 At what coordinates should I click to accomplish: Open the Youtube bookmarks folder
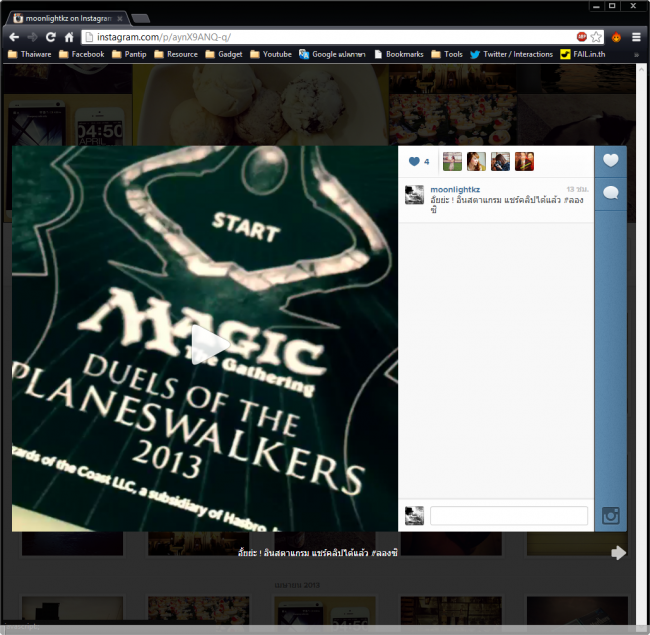point(271,54)
